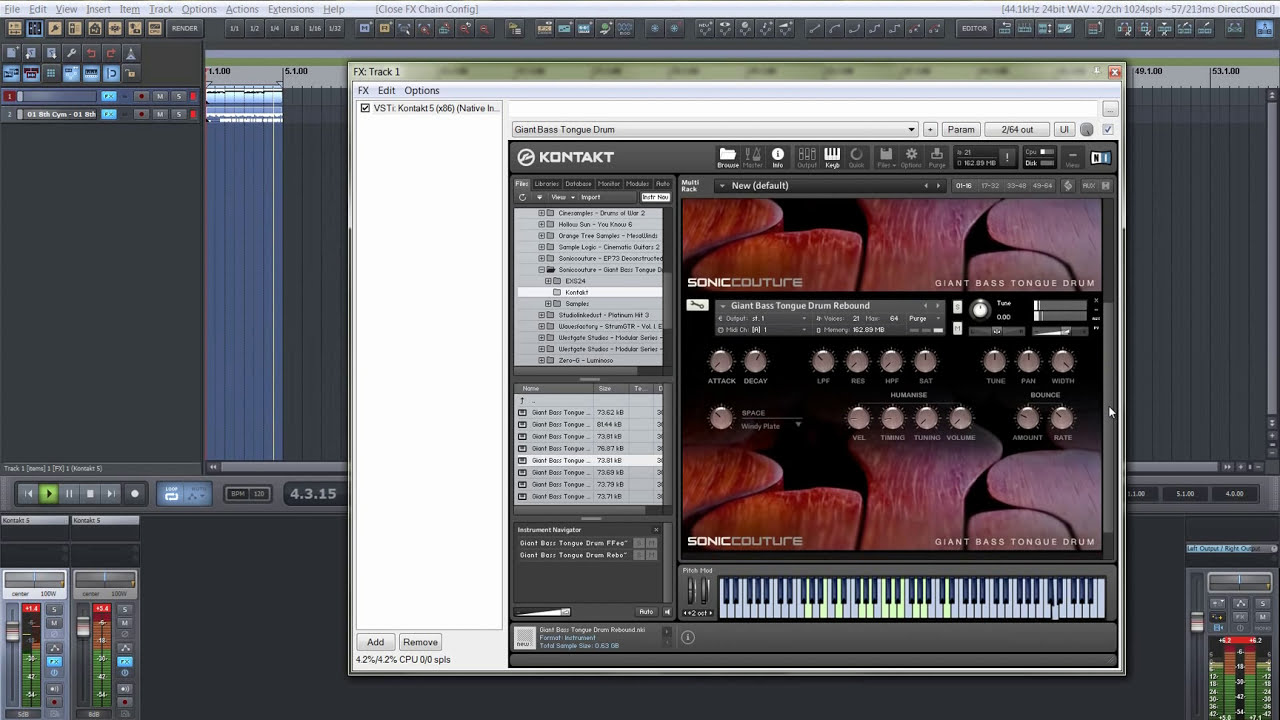Arm track 1 for recording
The height and width of the screenshot is (720, 1280).
(141, 96)
